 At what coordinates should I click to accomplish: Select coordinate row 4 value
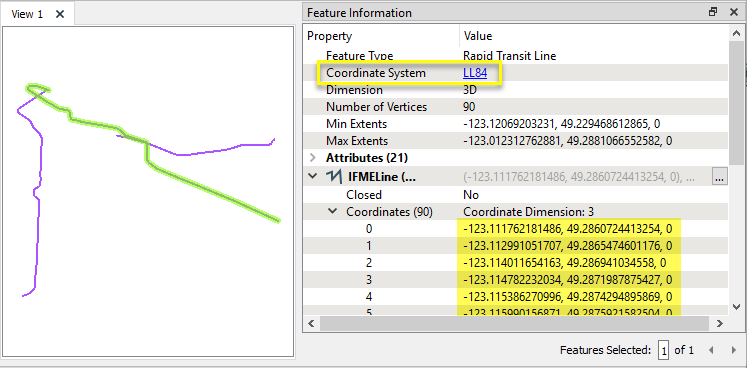click(567, 297)
